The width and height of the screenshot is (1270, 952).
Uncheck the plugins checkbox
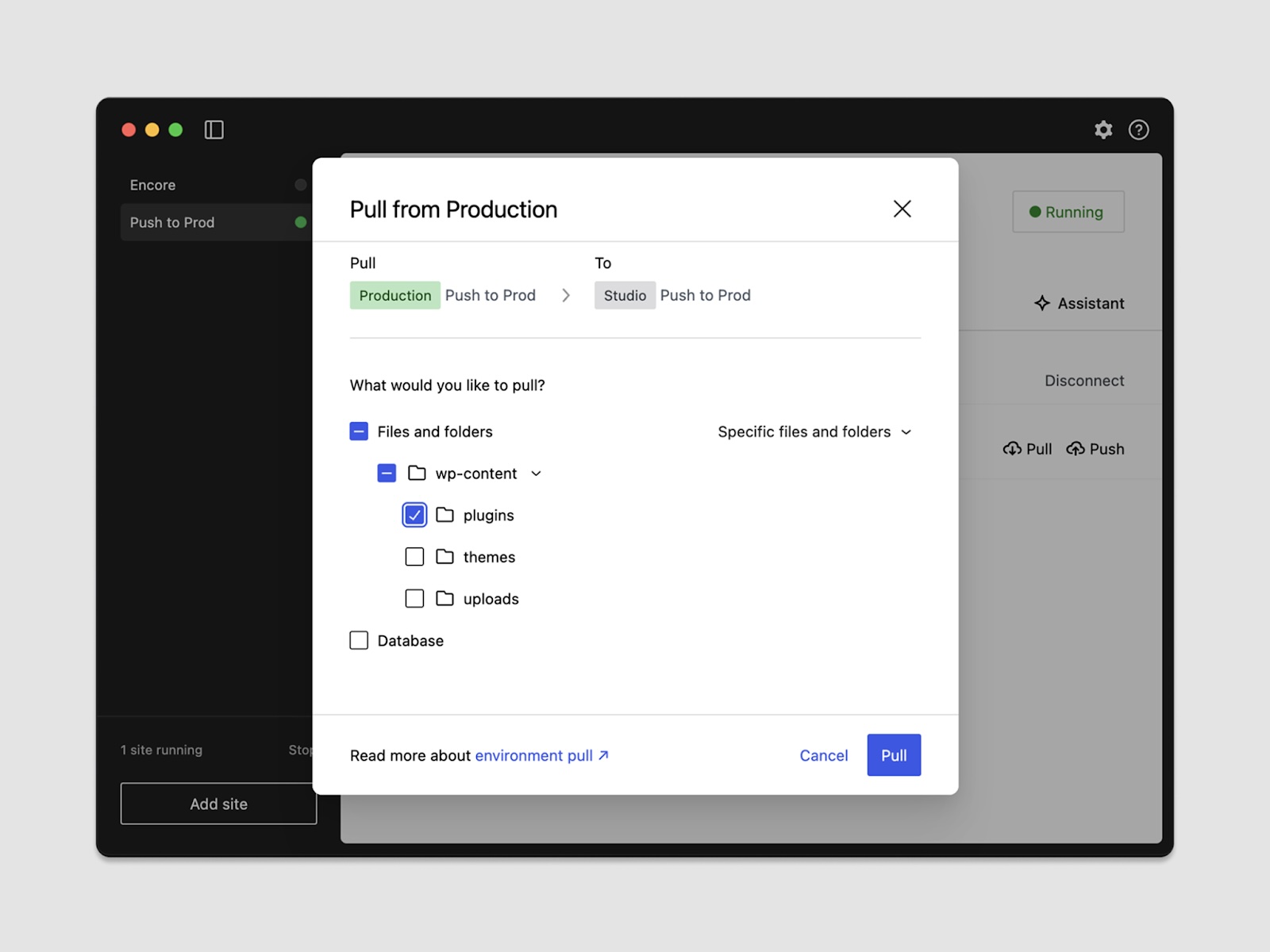coord(414,515)
